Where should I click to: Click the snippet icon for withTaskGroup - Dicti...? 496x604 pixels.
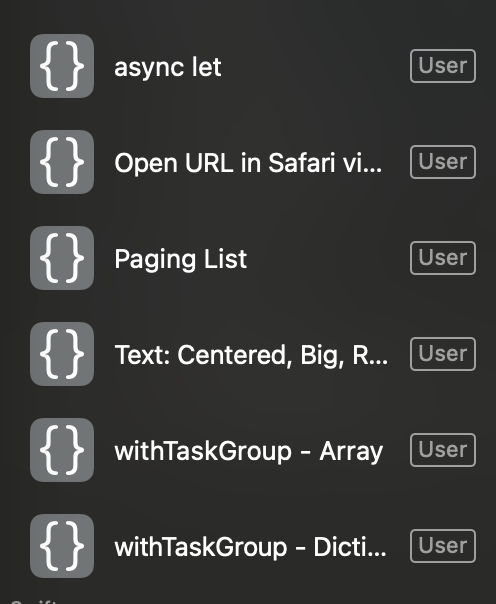point(62,545)
